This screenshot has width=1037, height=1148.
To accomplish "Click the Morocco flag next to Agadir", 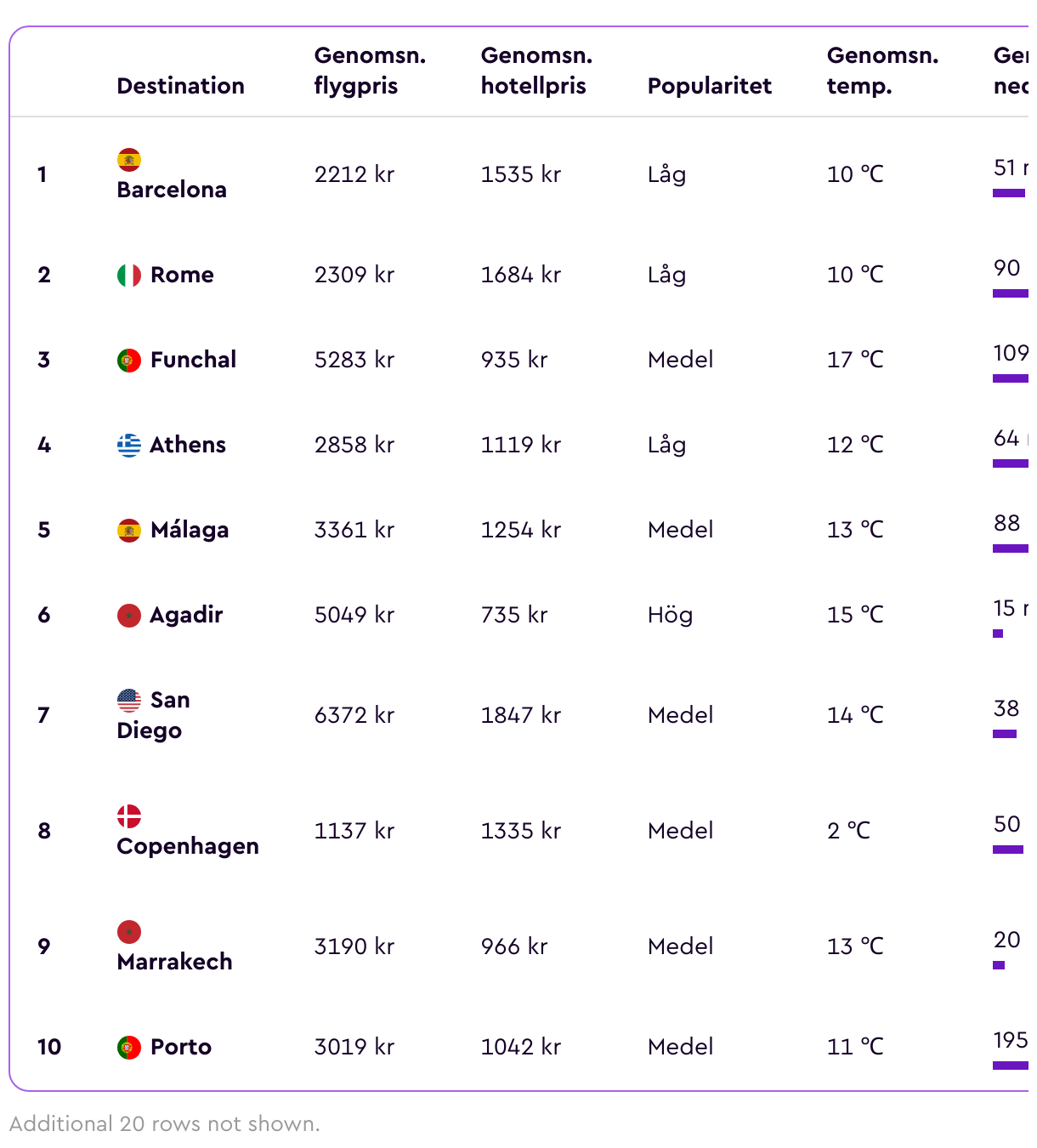I will point(129,616).
